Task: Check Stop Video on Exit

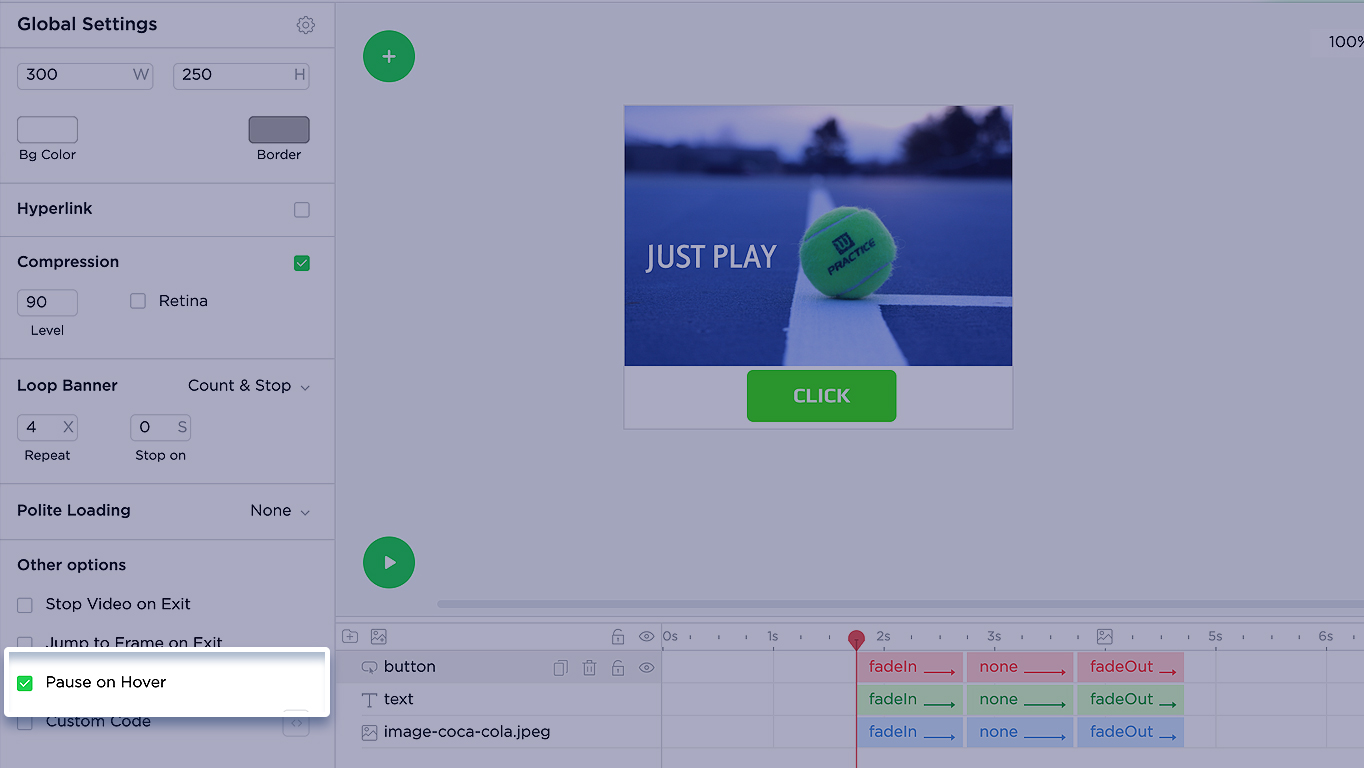Action: click(x=25, y=605)
